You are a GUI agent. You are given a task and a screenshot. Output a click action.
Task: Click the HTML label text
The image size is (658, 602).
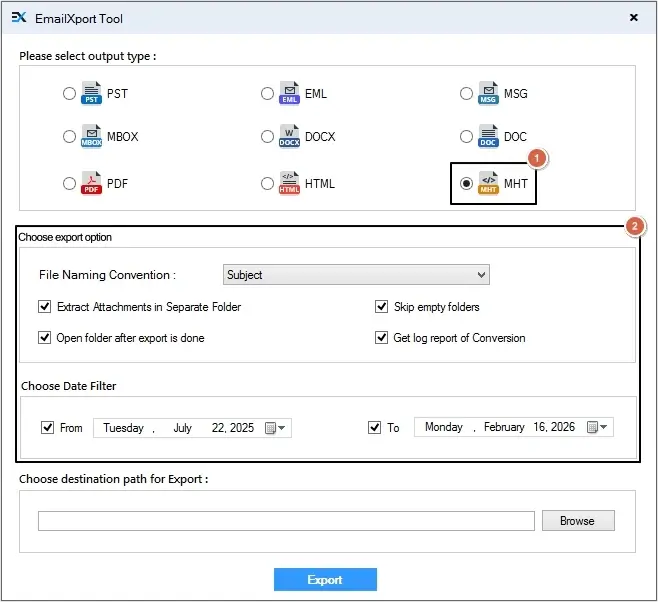pyautogui.click(x=320, y=184)
